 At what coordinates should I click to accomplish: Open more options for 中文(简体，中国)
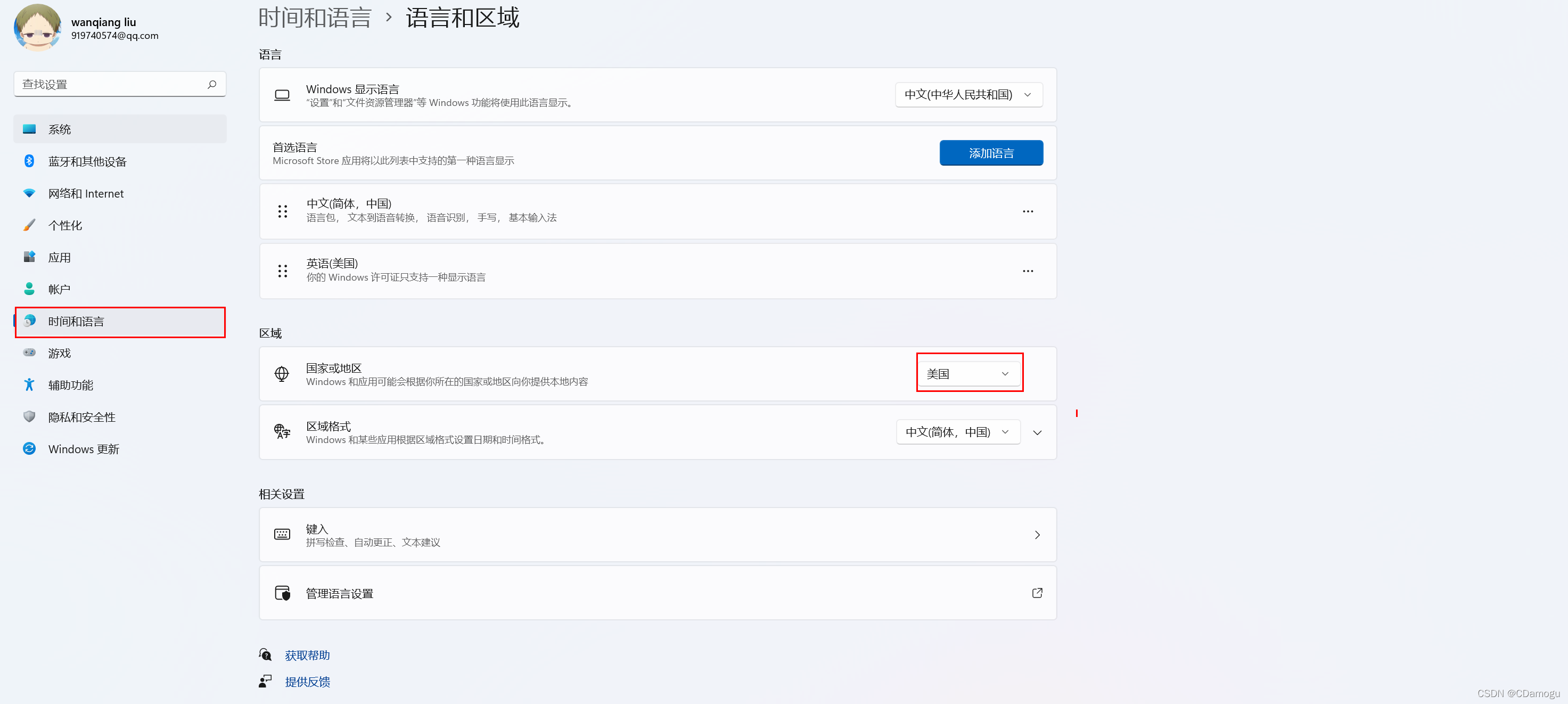pyautogui.click(x=1028, y=211)
